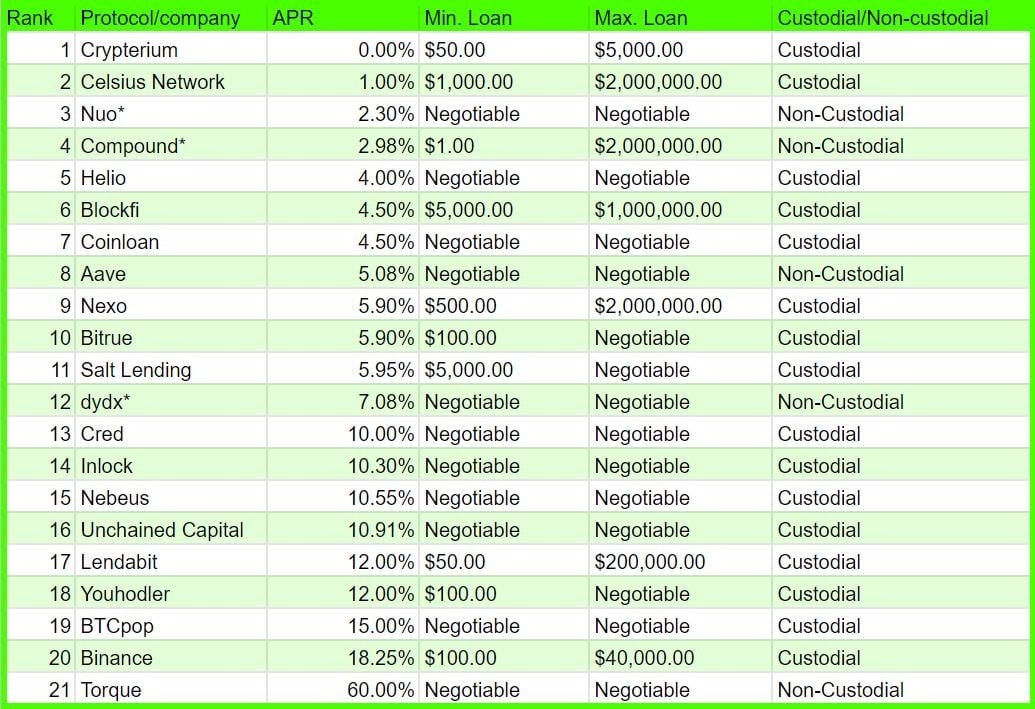Select Blockfi's $1,000,000.00 max loan cell
The image size is (1035, 709).
658,210
